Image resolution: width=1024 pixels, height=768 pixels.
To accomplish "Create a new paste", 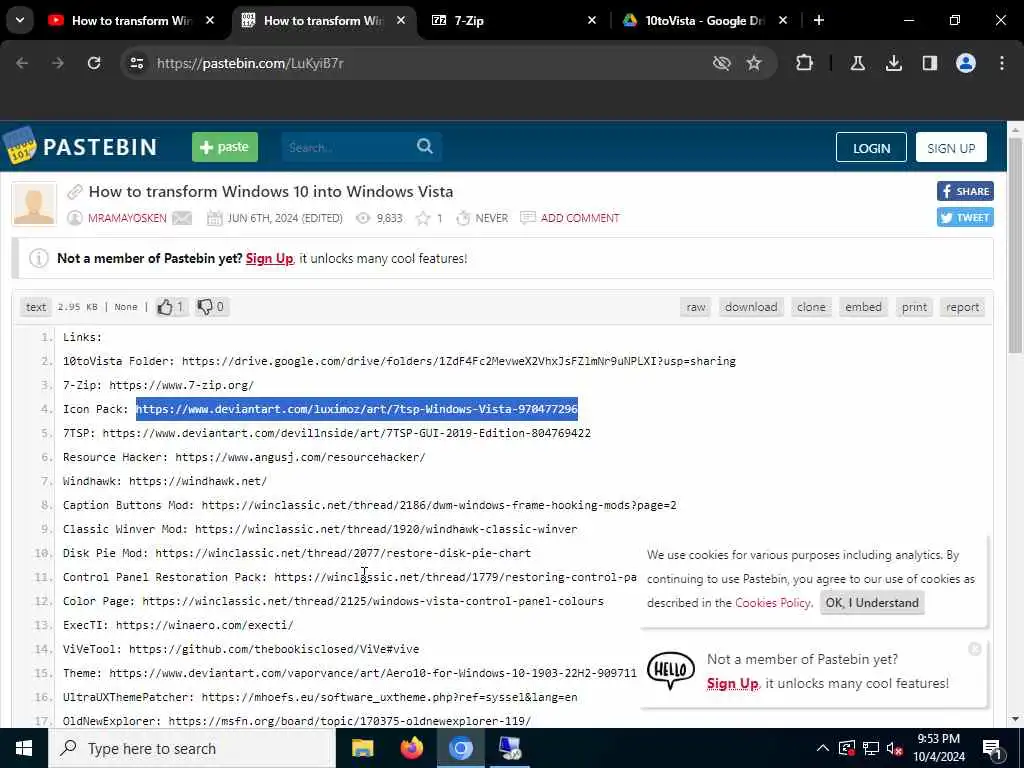I will tap(225, 147).
